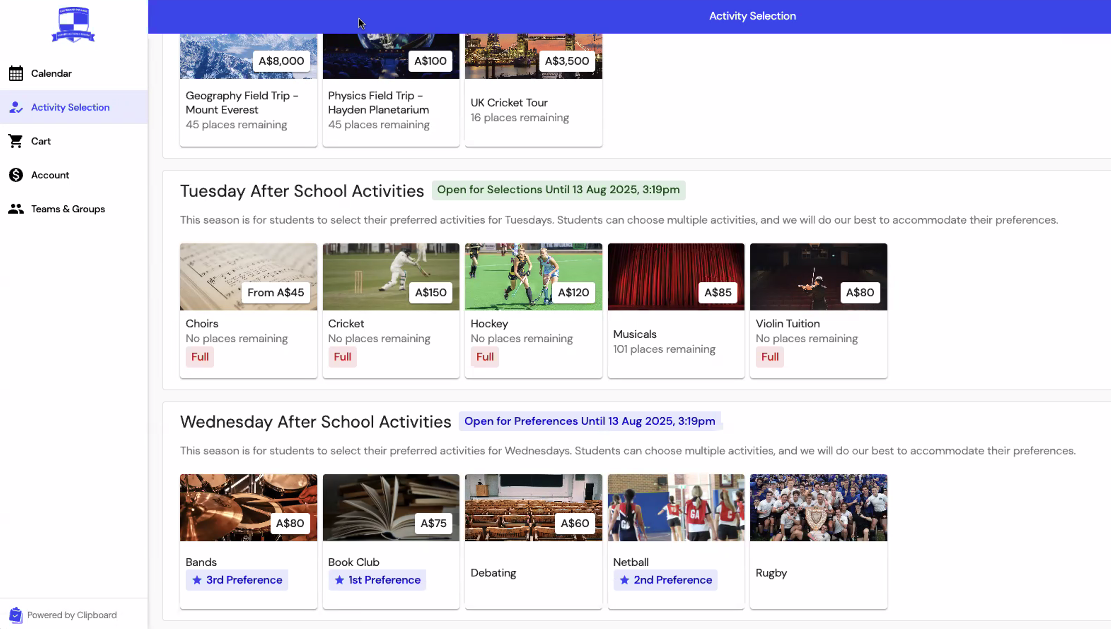The height and width of the screenshot is (629, 1111).
Task: Click the Activity Selection header title
Action: click(x=752, y=16)
